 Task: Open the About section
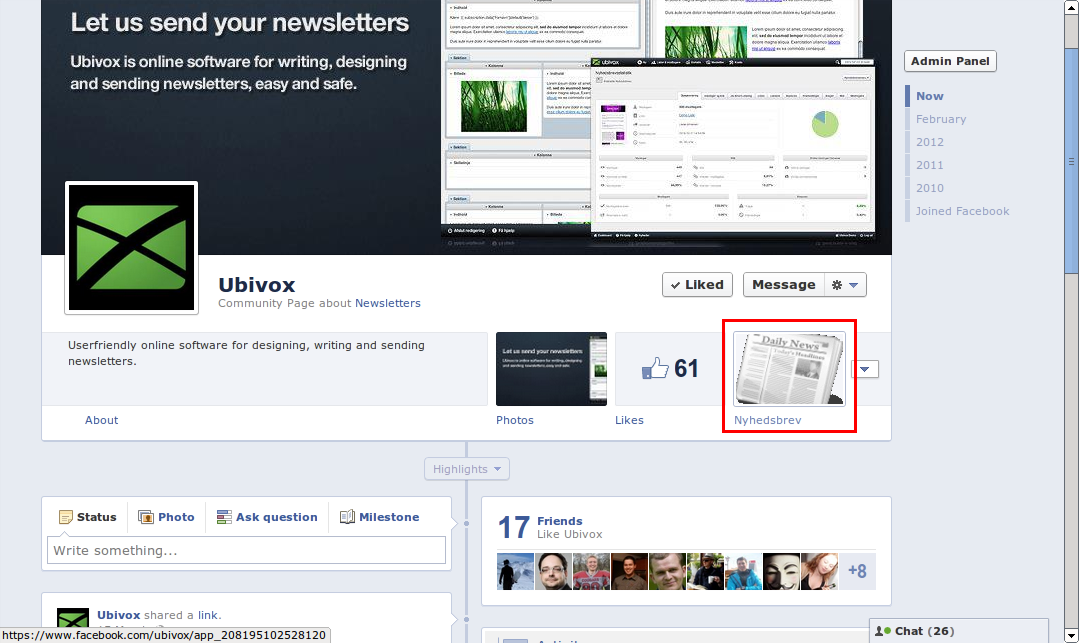tap(101, 420)
